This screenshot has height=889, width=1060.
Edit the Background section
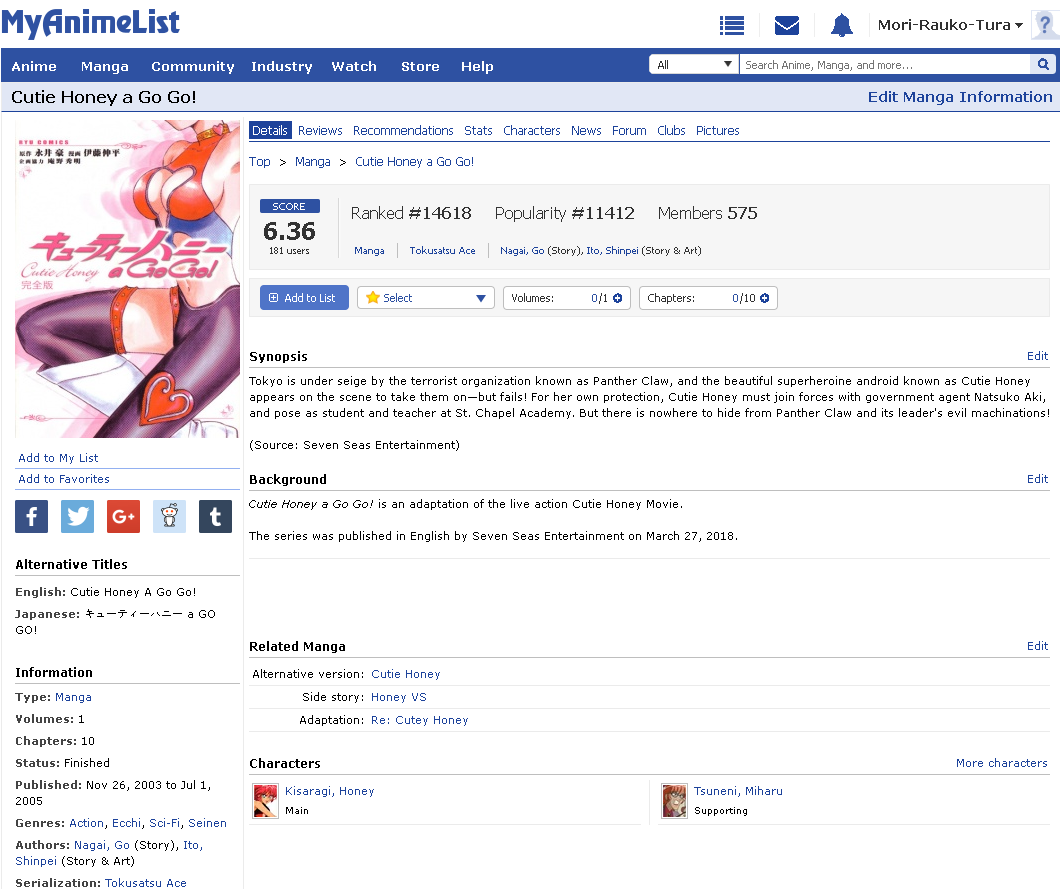pyautogui.click(x=1037, y=479)
